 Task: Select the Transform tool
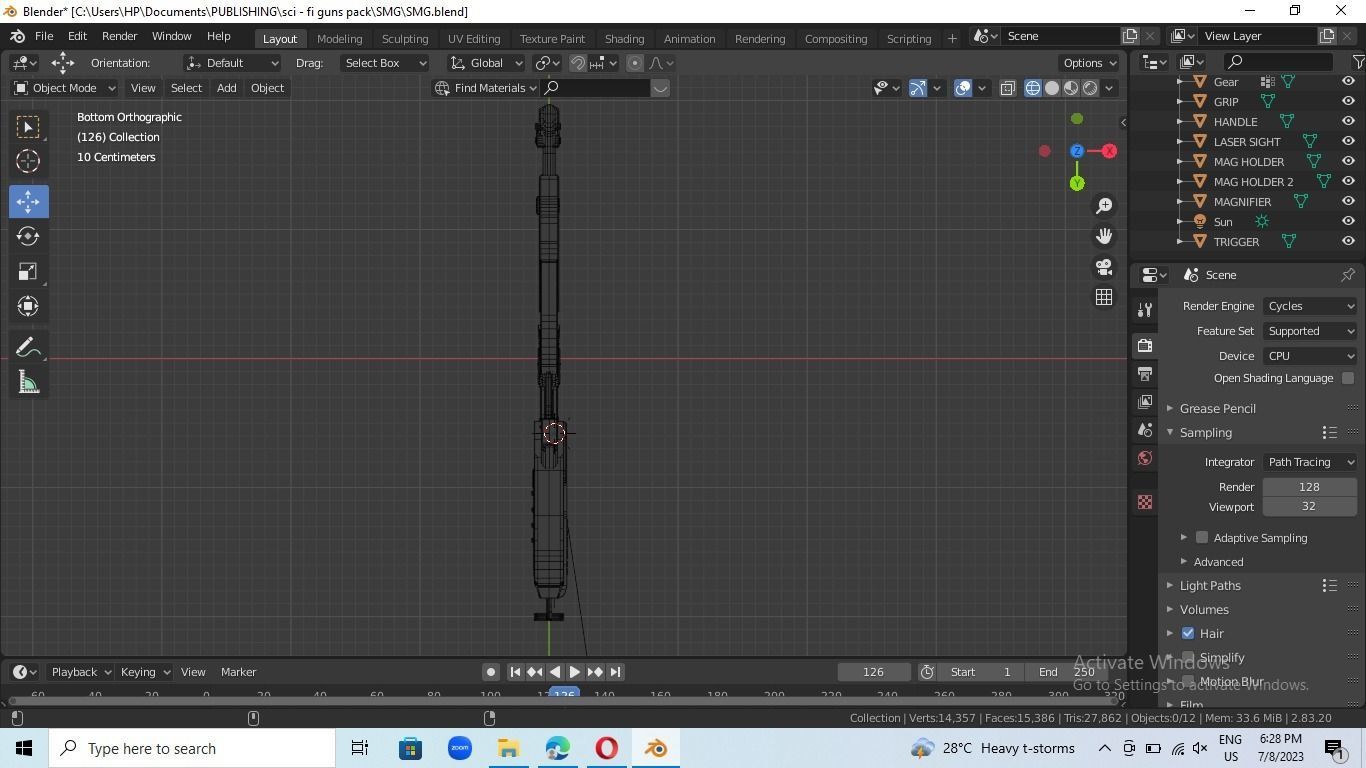click(28, 306)
